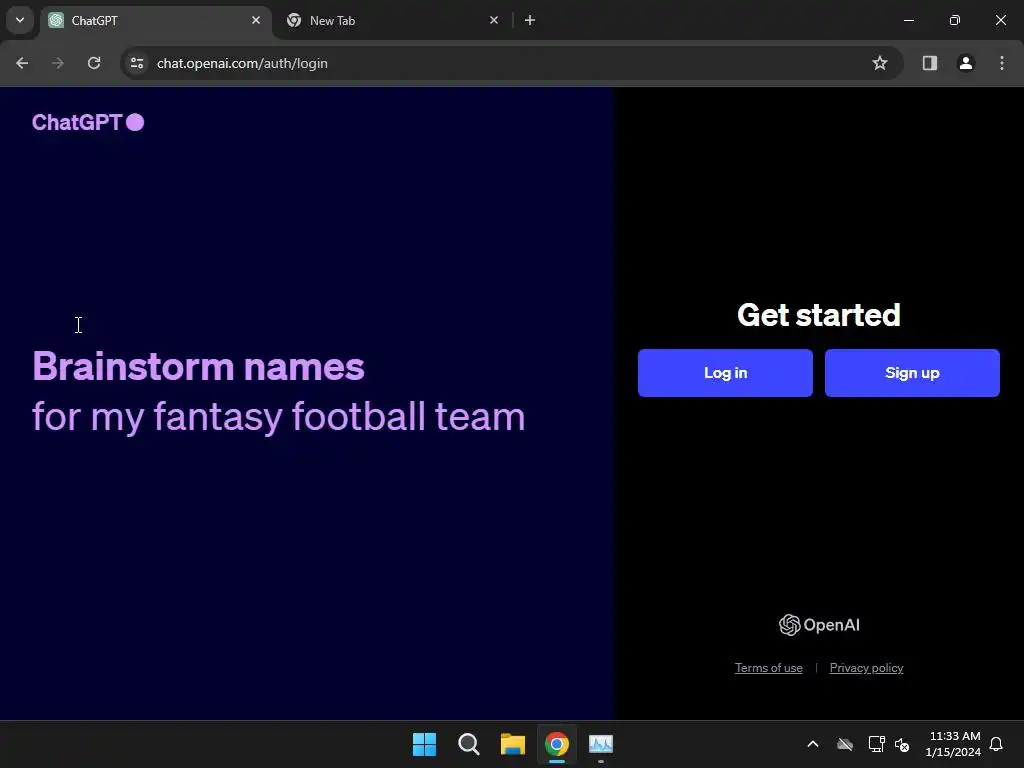Click the Sign up button
This screenshot has width=1024, height=768.
(912, 373)
